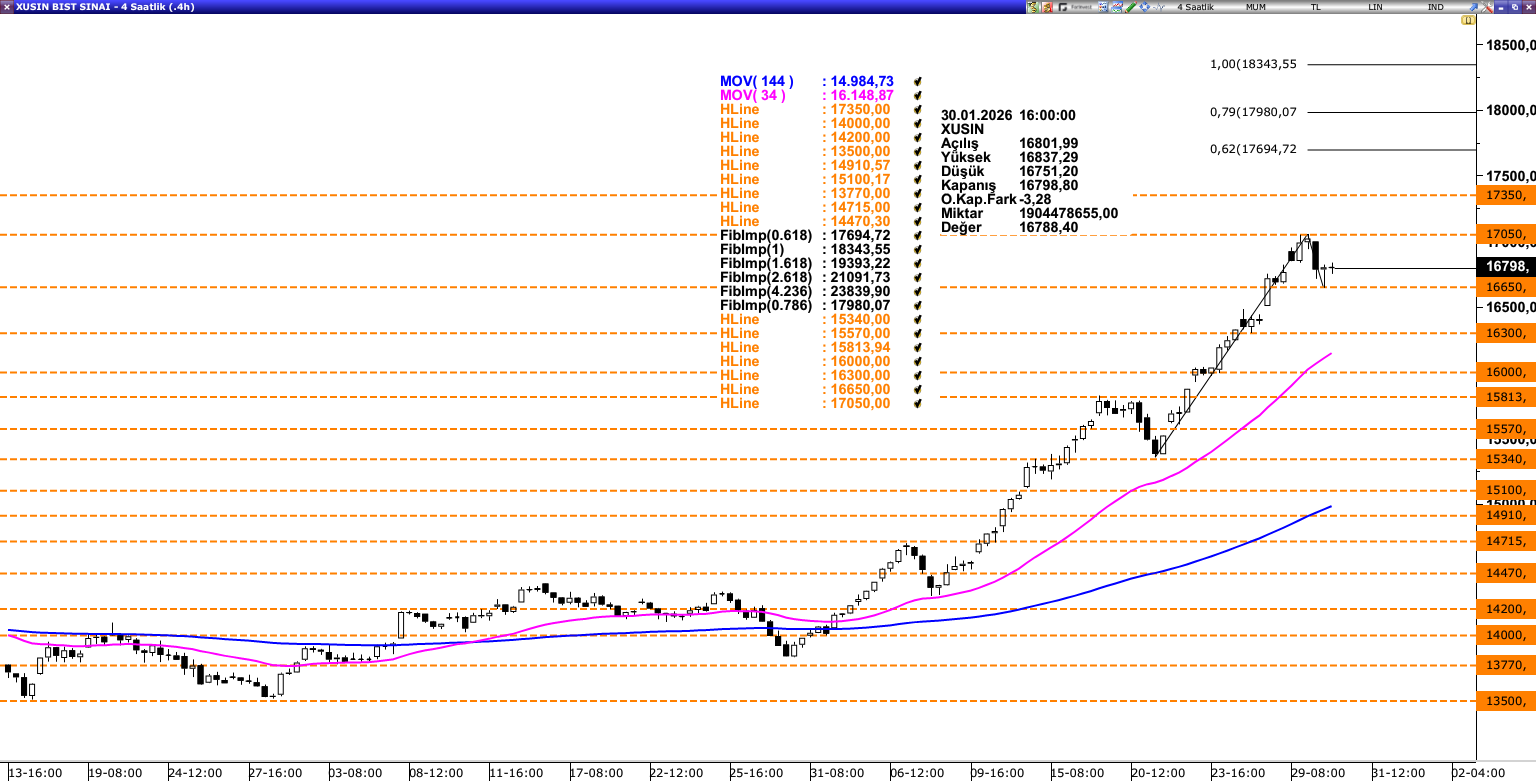Open the MUM chart type selector
Screen dimensions: 1536x781
1255,7
